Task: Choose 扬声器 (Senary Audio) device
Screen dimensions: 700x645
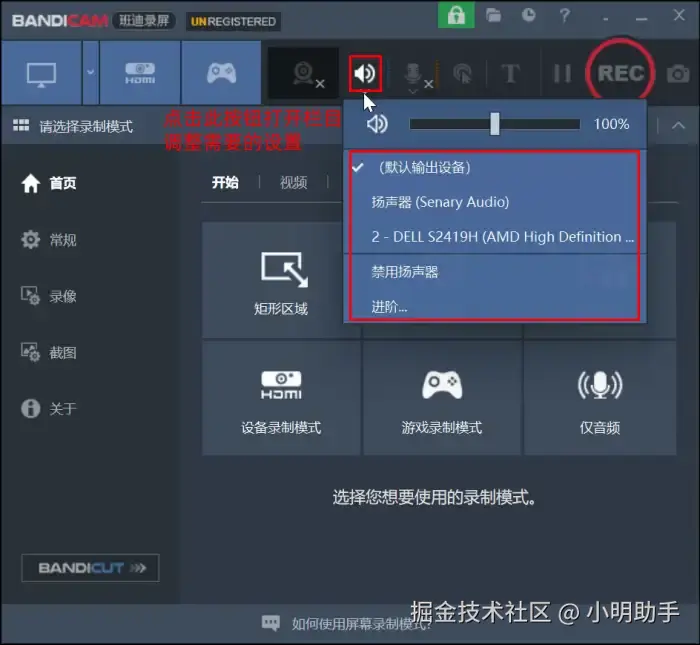Action: tap(495, 202)
